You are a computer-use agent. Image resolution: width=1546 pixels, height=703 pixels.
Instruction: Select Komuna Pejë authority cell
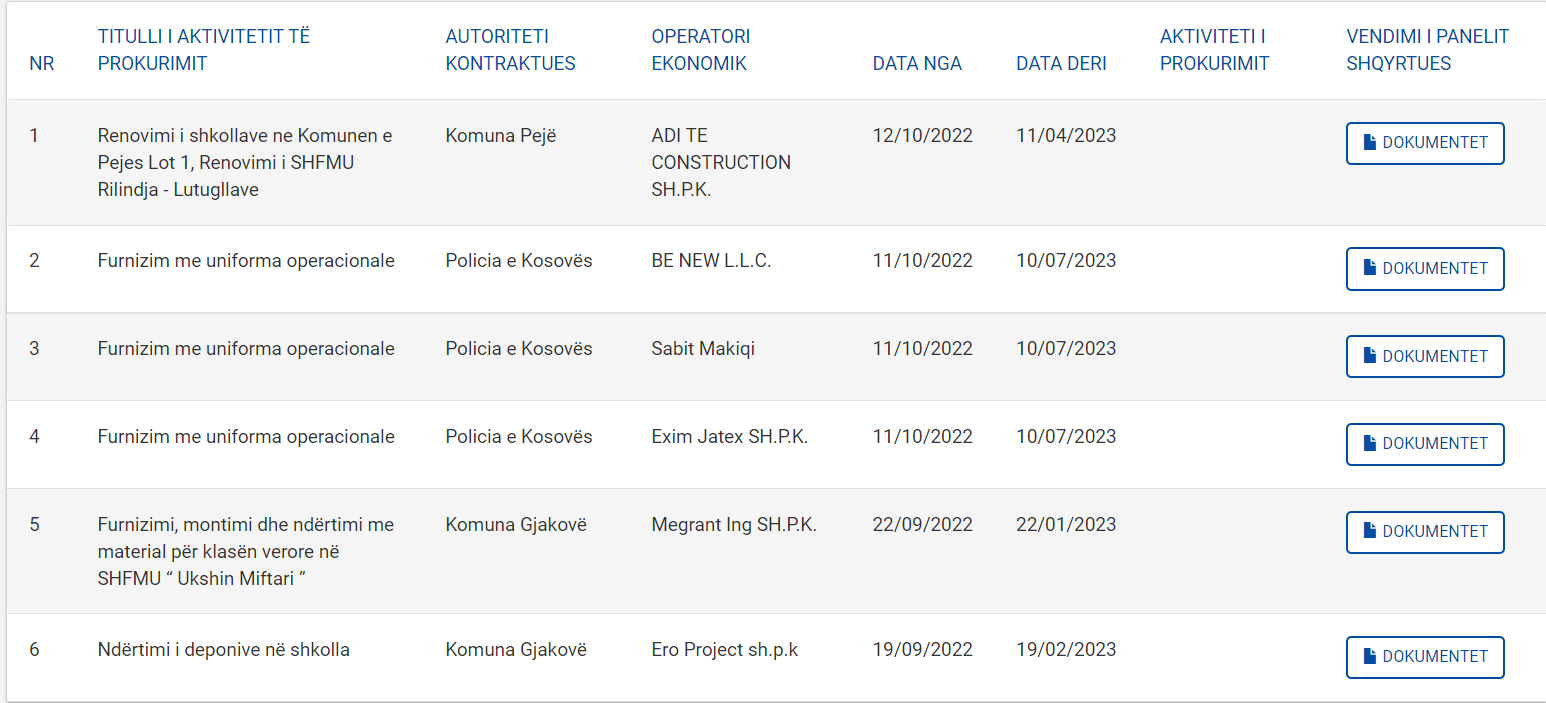coord(500,135)
